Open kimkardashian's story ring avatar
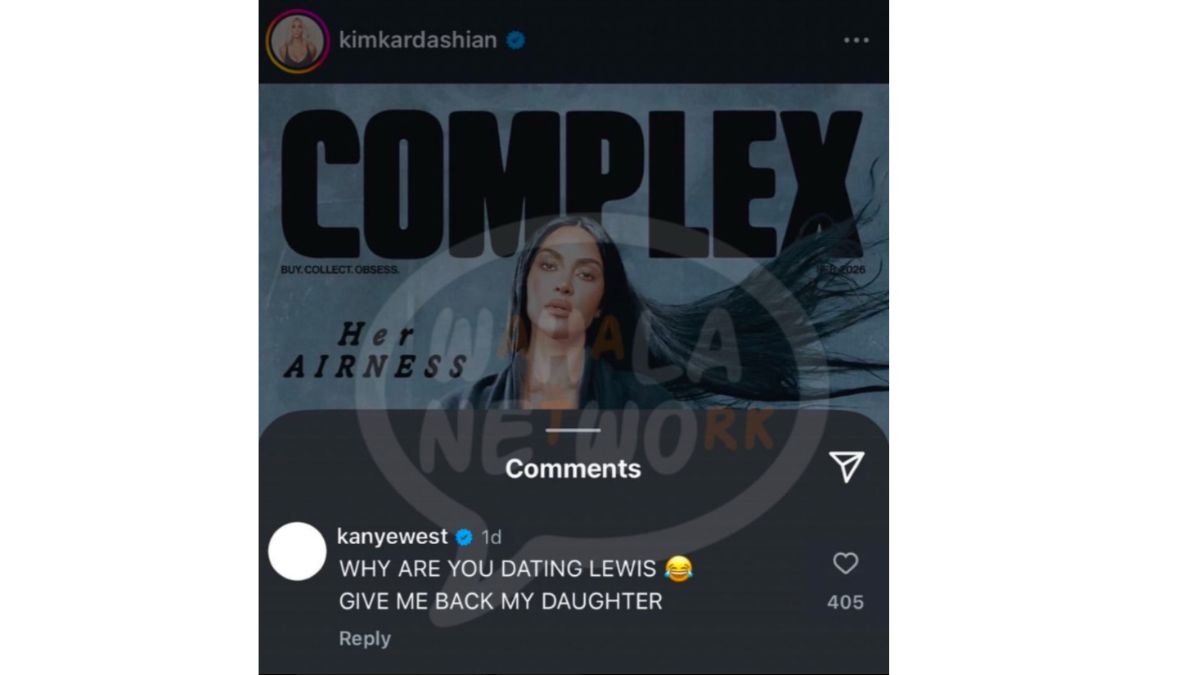The image size is (1200, 675). click(x=297, y=42)
